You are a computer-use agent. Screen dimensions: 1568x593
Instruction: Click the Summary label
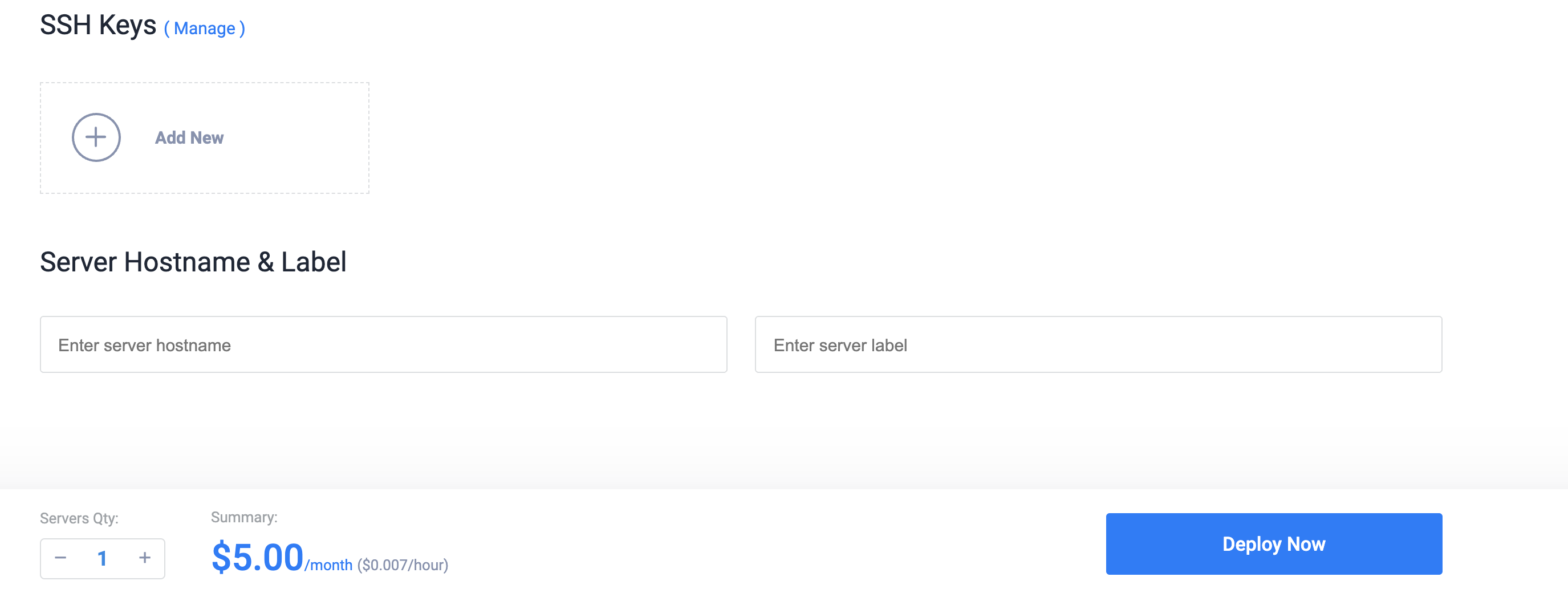(244, 518)
